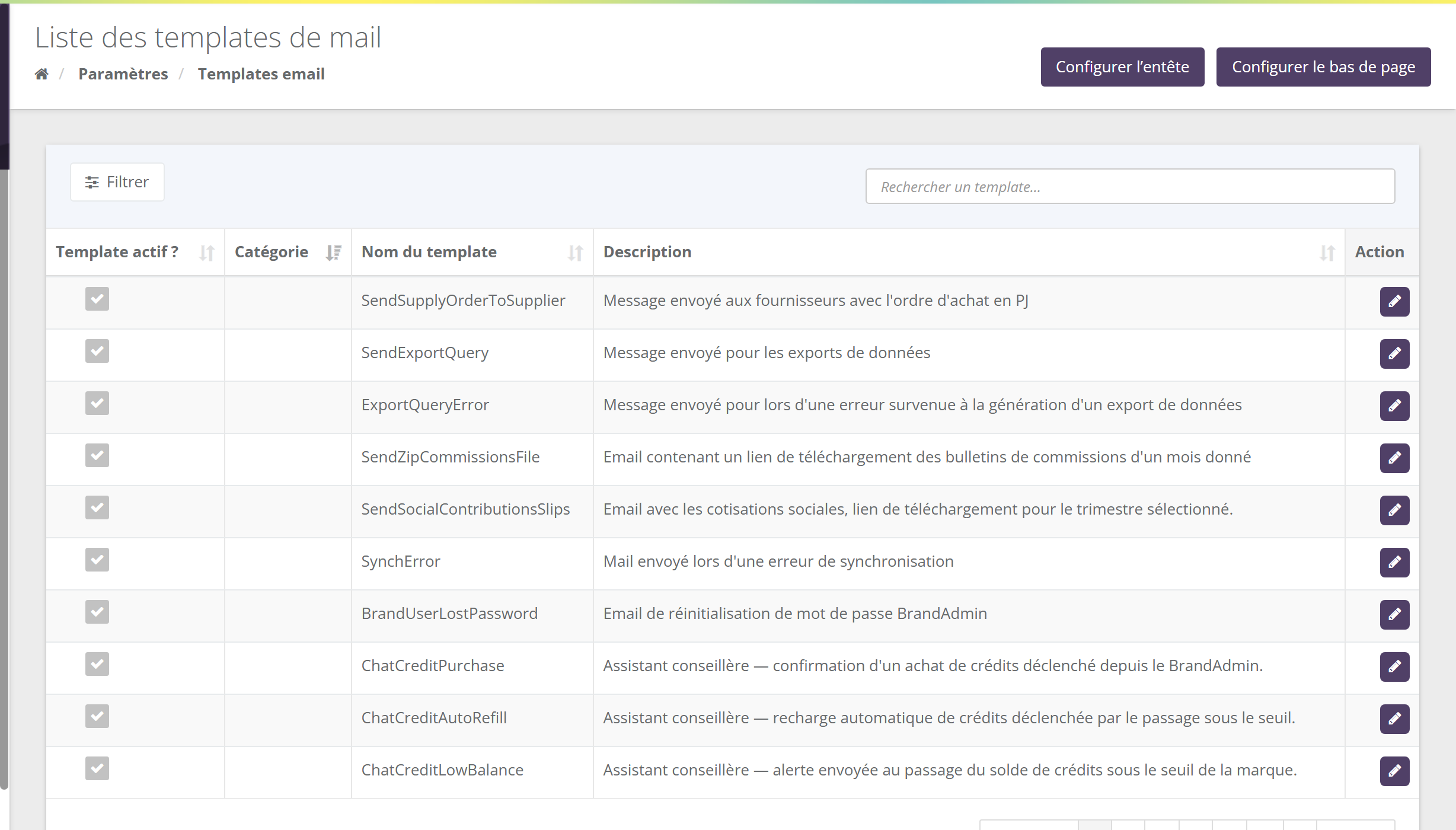Click 'Email de réinitialisation de mot de passe BrandAdmin'
The width and height of the screenshot is (1456, 830).
pyautogui.click(x=795, y=614)
